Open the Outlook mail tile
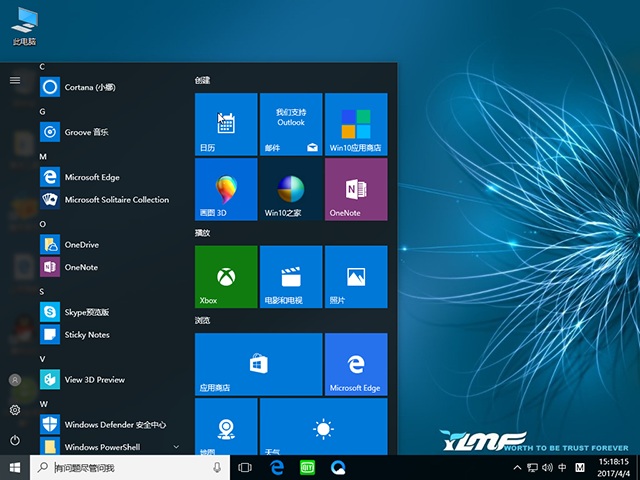The image size is (640, 480). click(291, 124)
